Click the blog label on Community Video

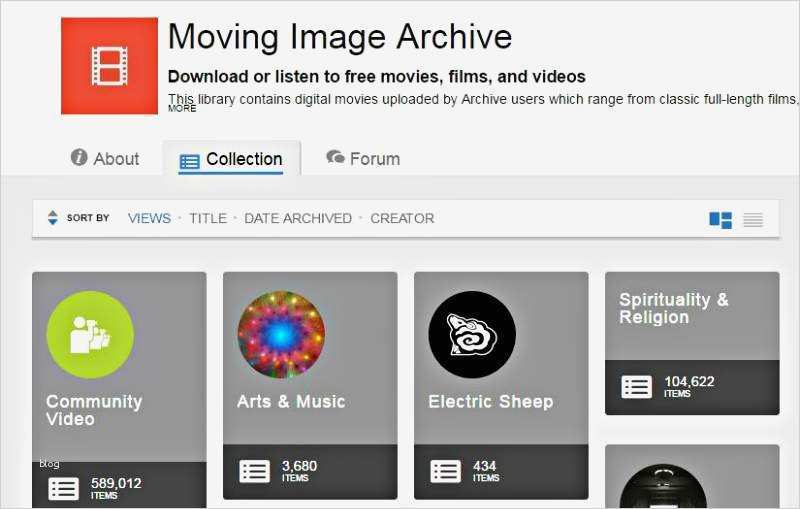coord(49,464)
